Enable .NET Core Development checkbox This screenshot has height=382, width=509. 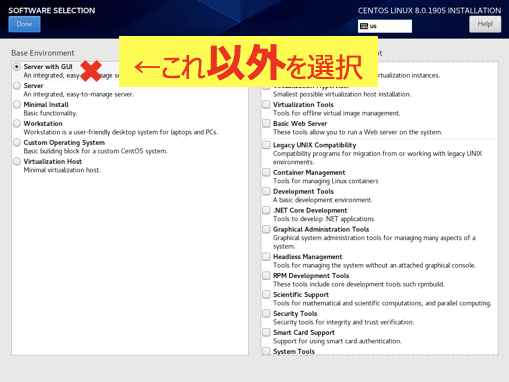(x=266, y=210)
